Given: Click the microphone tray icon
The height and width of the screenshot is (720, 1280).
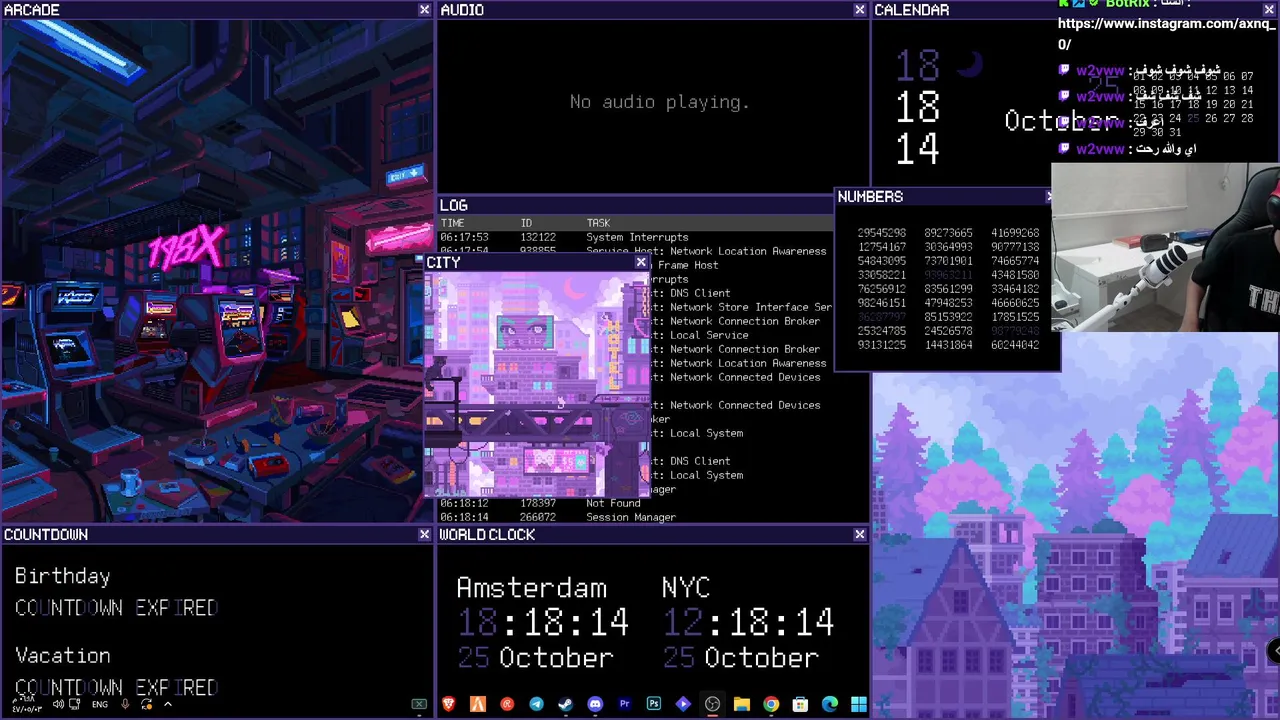Looking at the screenshot, I should (x=125, y=704).
